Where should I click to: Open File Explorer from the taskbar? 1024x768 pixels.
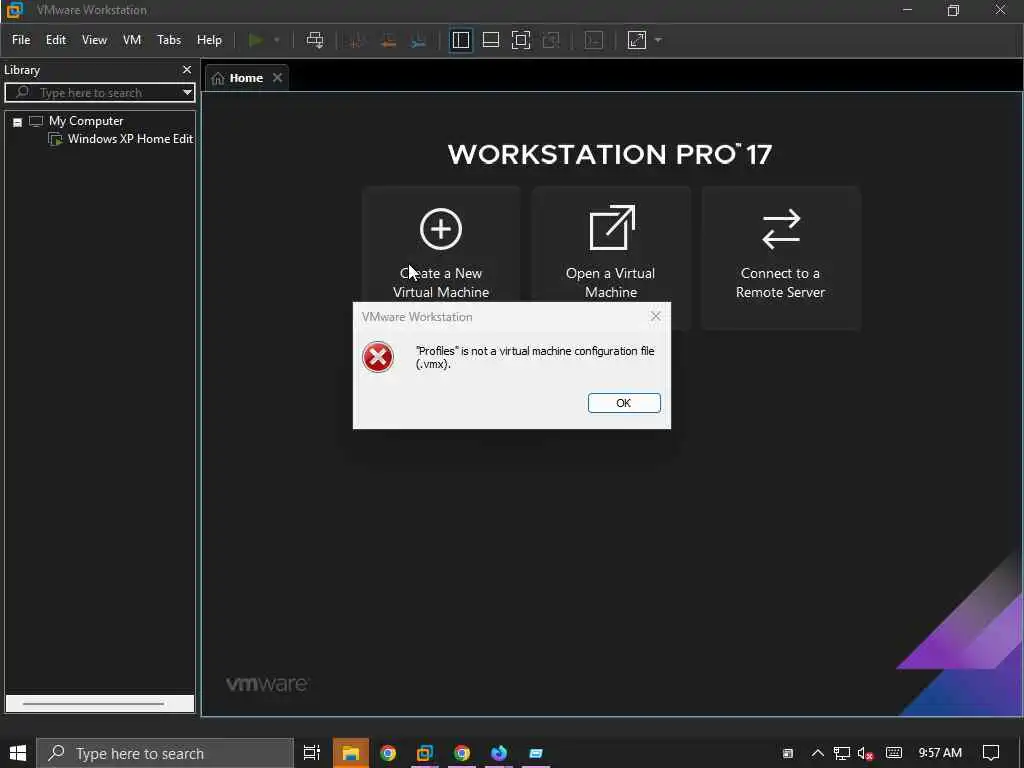[x=351, y=753]
